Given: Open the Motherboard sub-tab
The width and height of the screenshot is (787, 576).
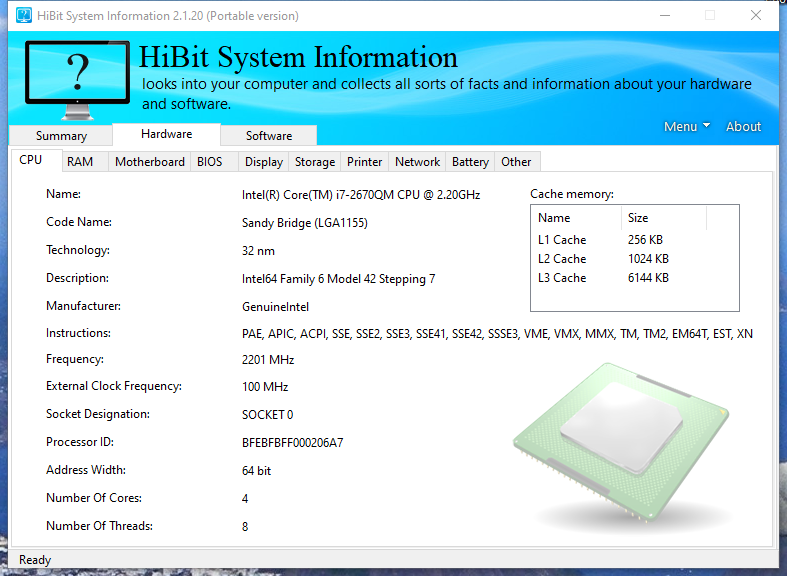Looking at the screenshot, I should tap(150, 162).
